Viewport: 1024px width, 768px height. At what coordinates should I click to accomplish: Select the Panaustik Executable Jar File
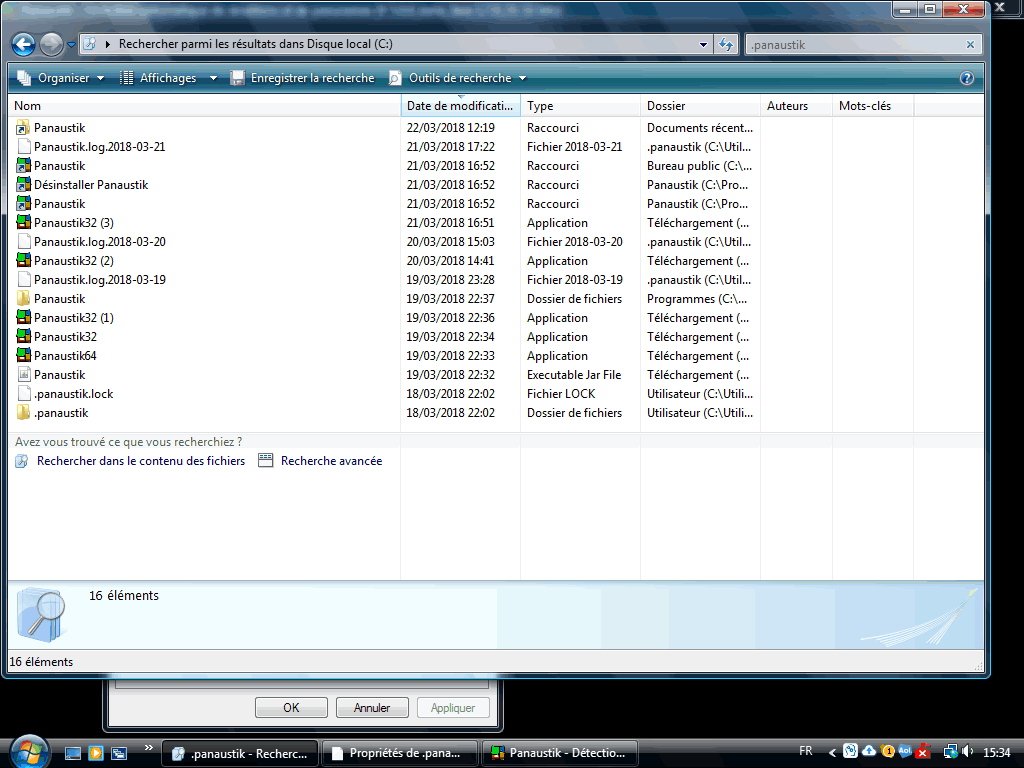pyautogui.click(x=59, y=375)
